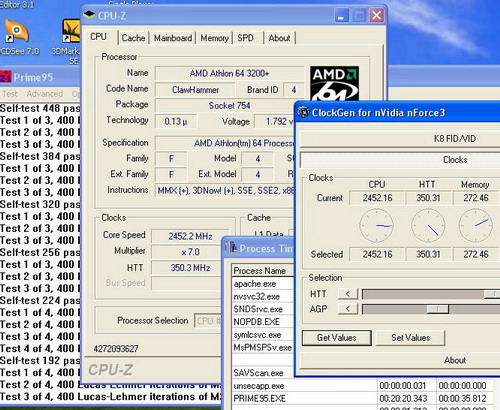Viewport: 500px width, 410px height.
Task: Switch to the CPU tab in CPU-Z
Action: tap(99, 37)
